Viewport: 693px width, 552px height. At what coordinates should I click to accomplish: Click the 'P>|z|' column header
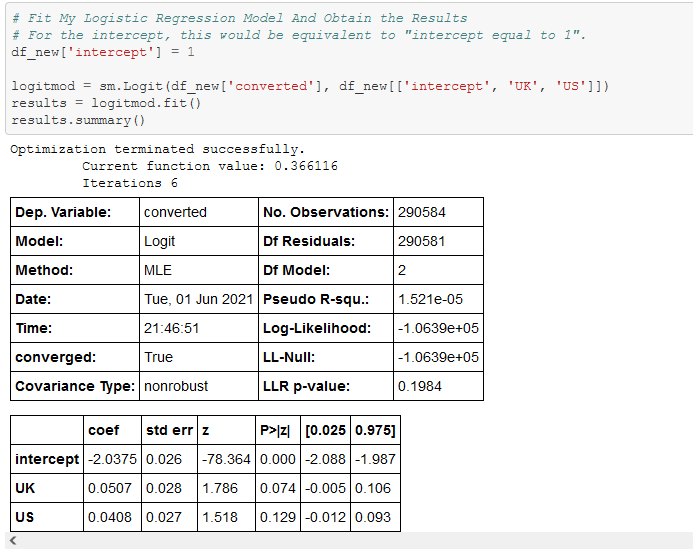278,430
